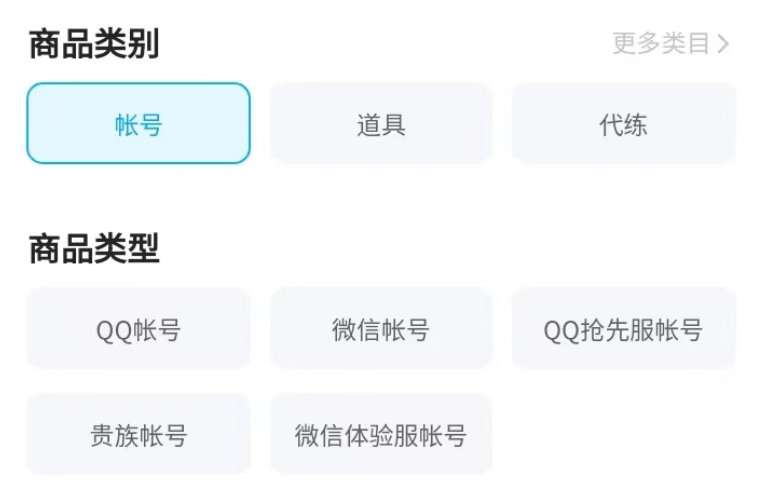This screenshot has height=491, width=767.
Task: Pick the 贵族帐号 type option
Action: [138, 434]
